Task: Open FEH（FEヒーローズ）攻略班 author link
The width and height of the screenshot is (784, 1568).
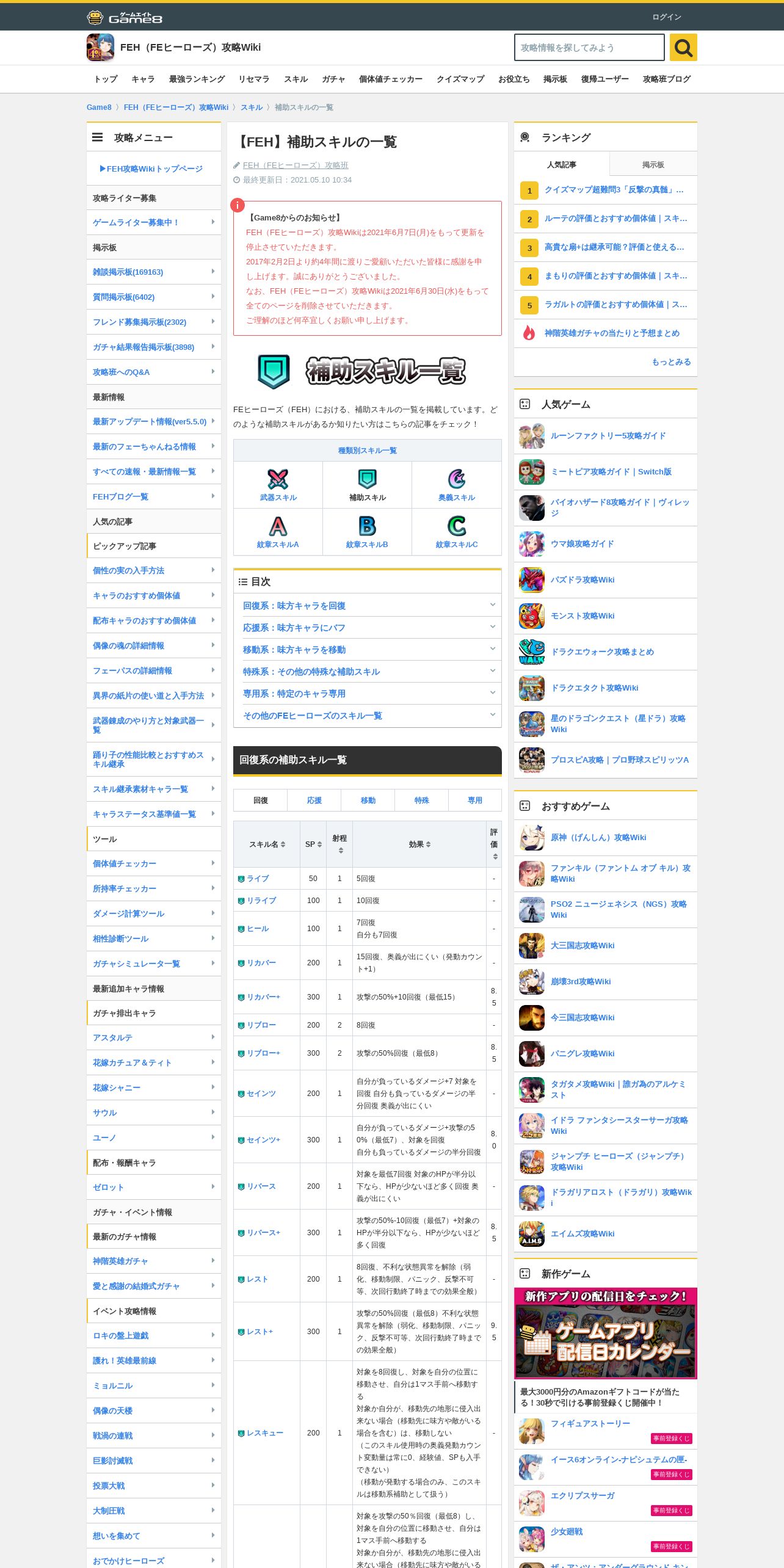Action: point(296,165)
